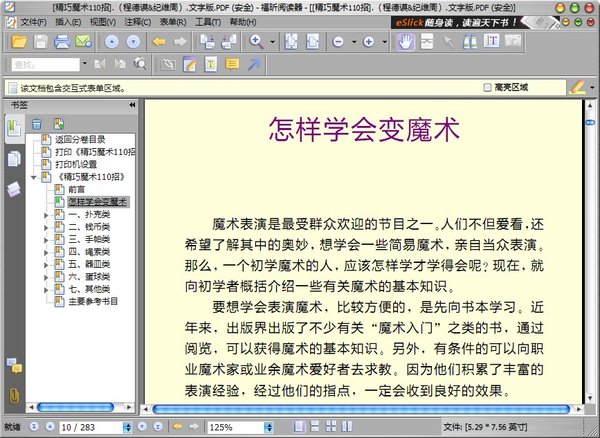The image size is (600, 438).
Task: Go to next page with the down-arrow toolbar icon
Action: [x=133, y=42]
